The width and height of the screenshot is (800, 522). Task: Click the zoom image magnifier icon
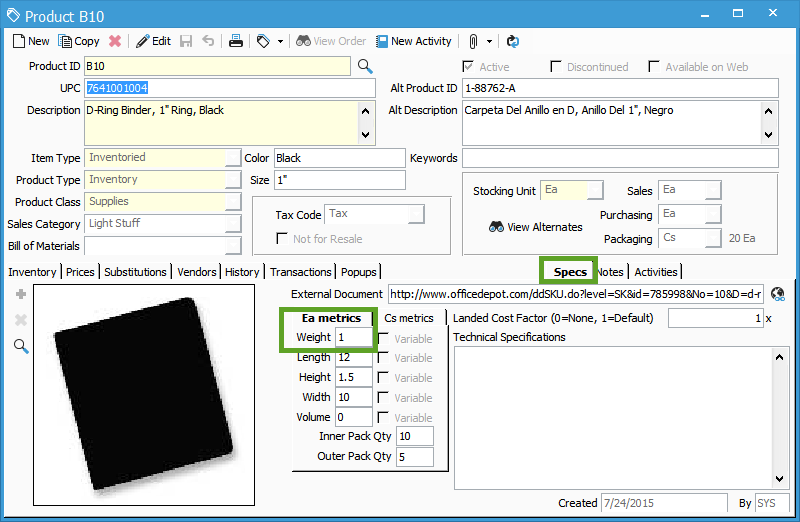21,346
